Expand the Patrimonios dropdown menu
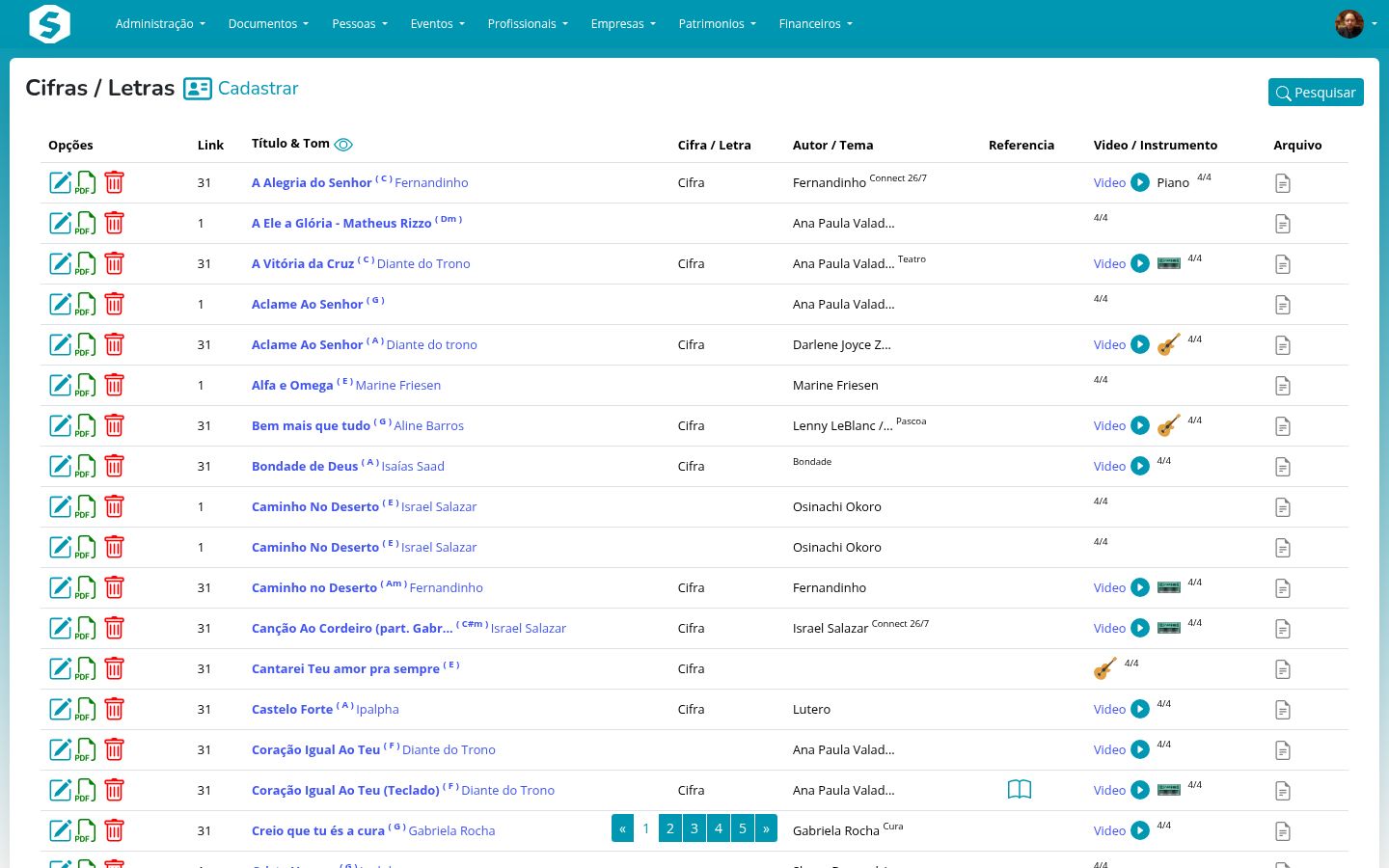The width and height of the screenshot is (1389, 868). click(718, 24)
